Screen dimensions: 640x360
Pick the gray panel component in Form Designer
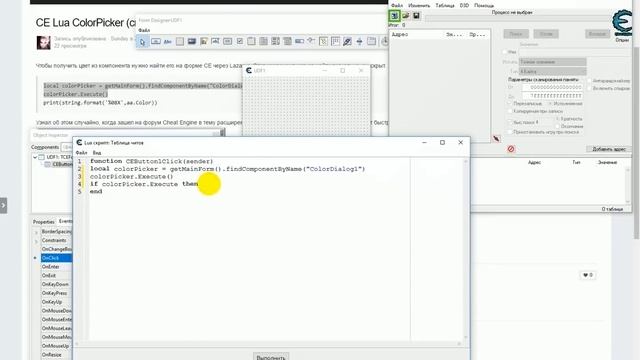pyautogui.click(x=180, y=41)
